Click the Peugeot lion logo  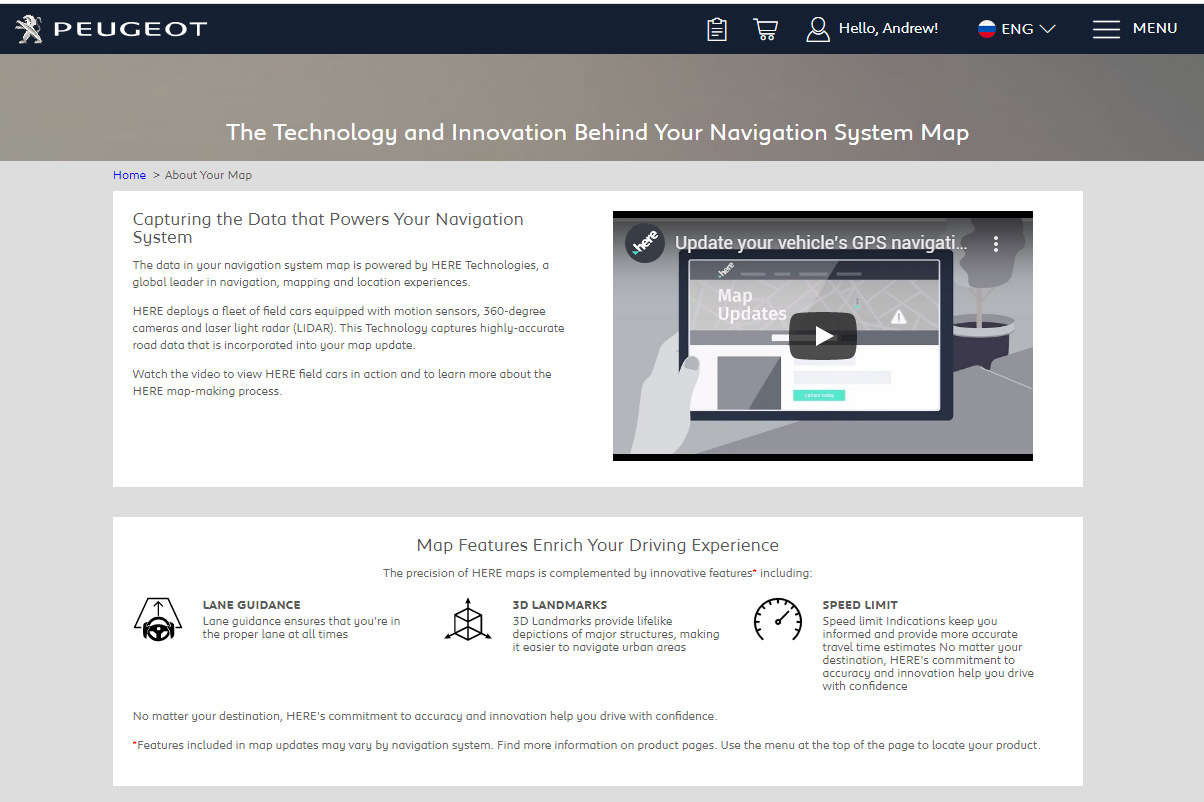click(29, 29)
